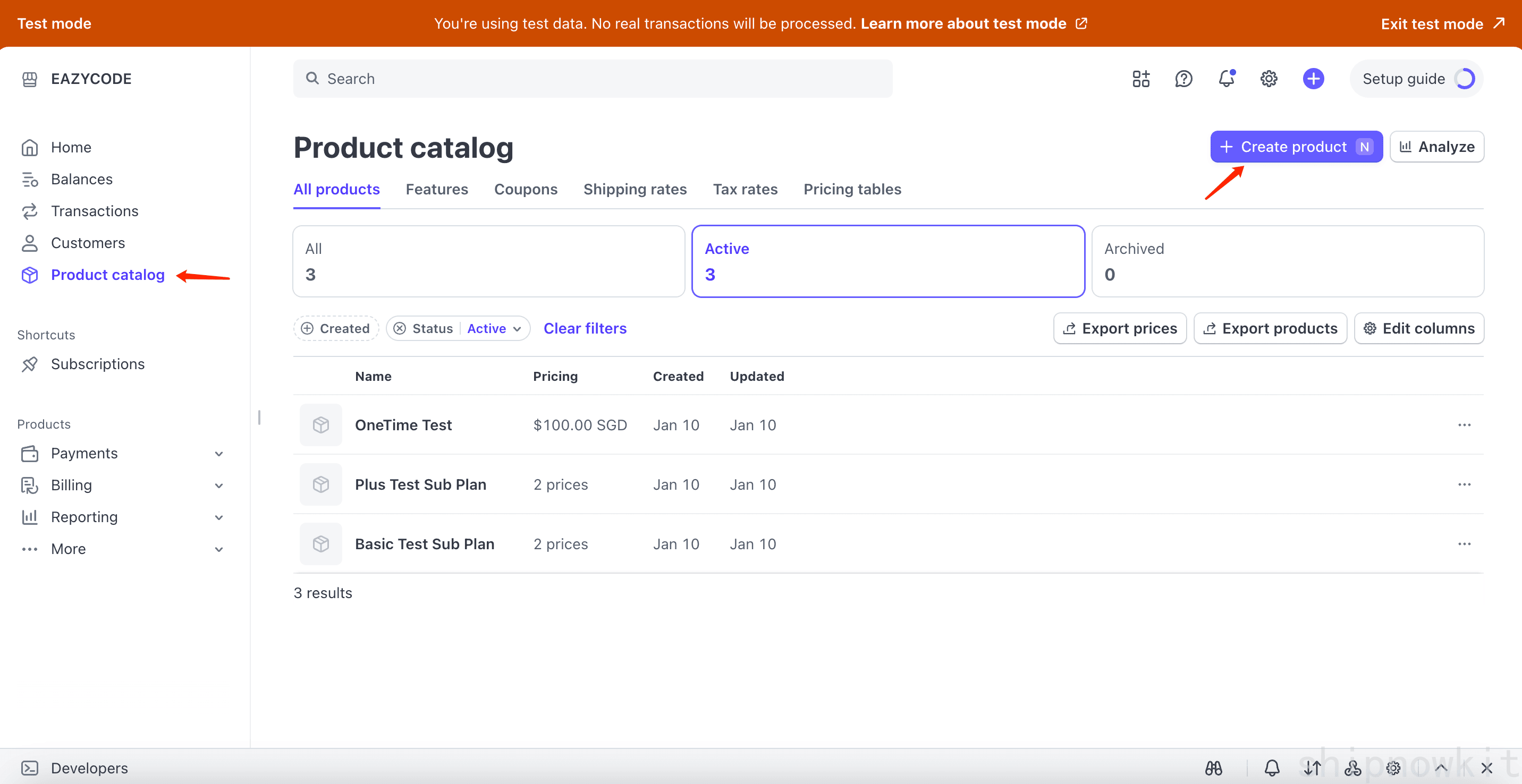Click the binoculars icon in the Developers bar
This screenshot has height=784, width=1522.
coord(1214,768)
